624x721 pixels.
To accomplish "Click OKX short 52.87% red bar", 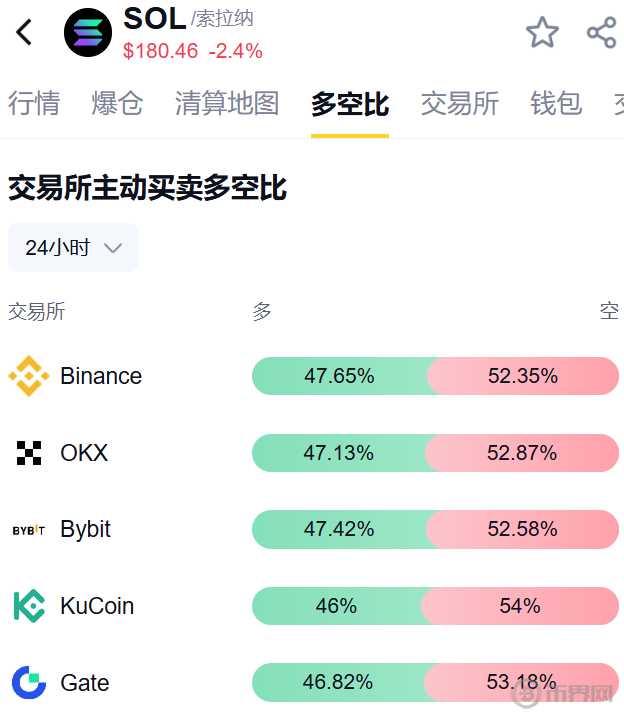I will [x=522, y=453].
